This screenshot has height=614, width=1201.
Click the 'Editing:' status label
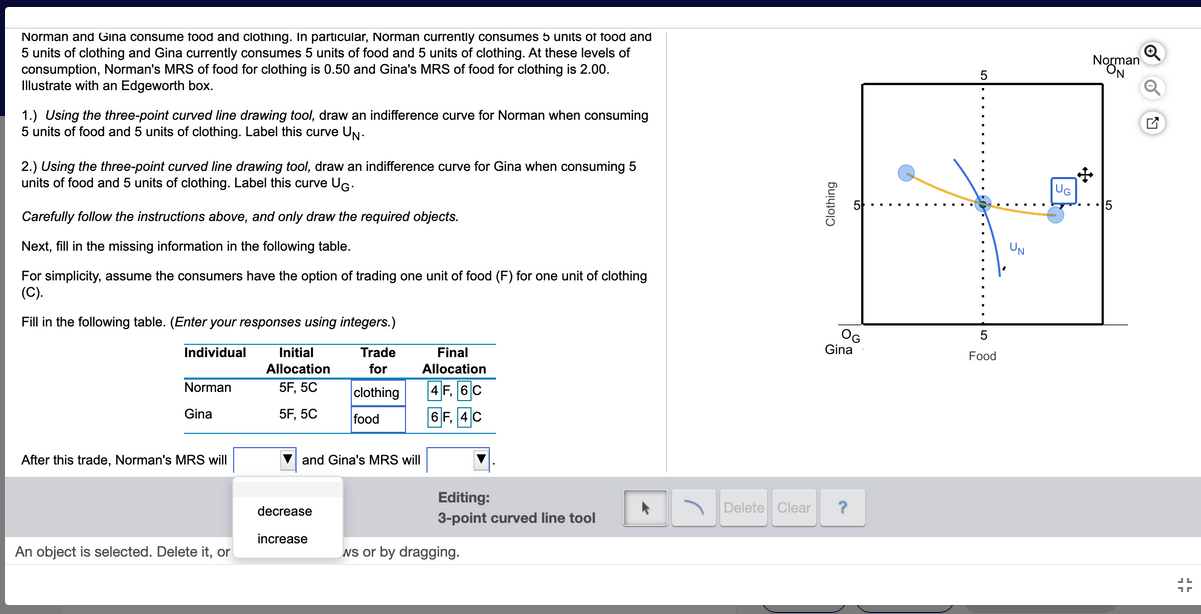tap(464, 497)
